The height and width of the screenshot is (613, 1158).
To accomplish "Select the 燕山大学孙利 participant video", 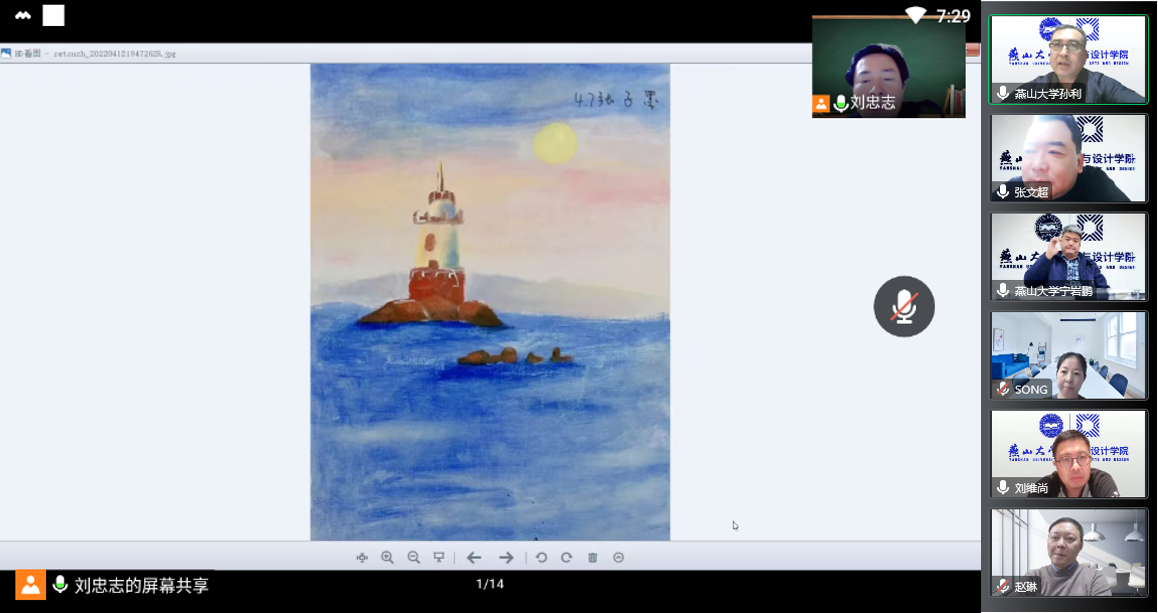I will (1069, 59).
